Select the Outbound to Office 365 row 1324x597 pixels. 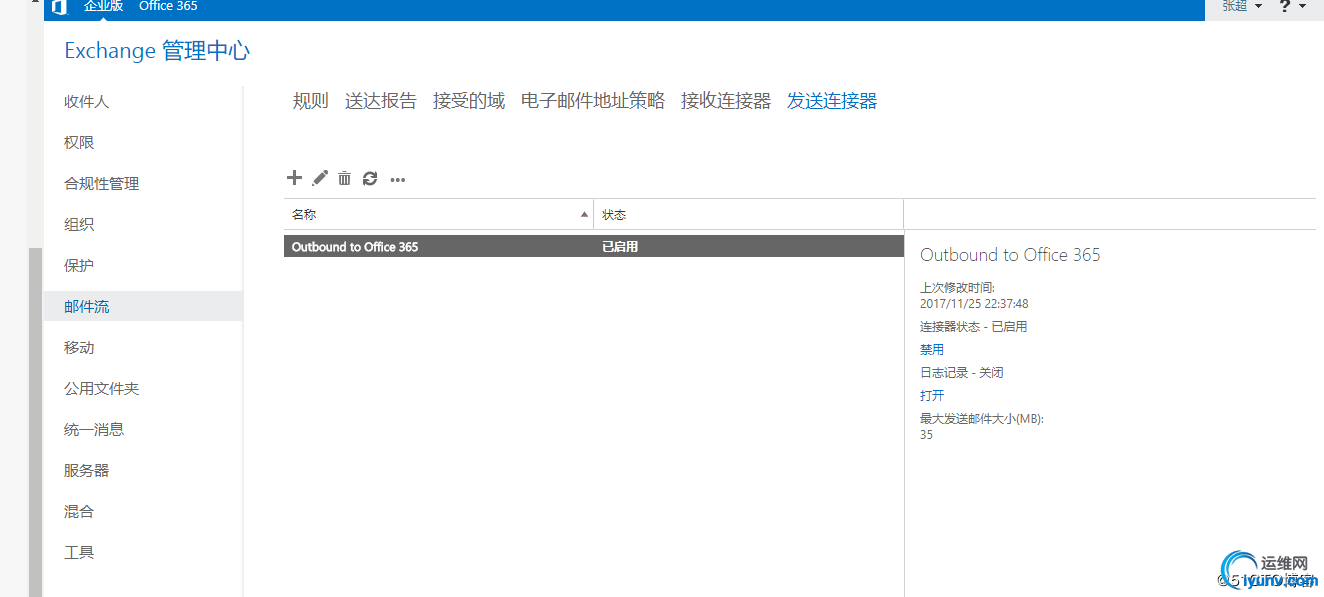(594, 246)
